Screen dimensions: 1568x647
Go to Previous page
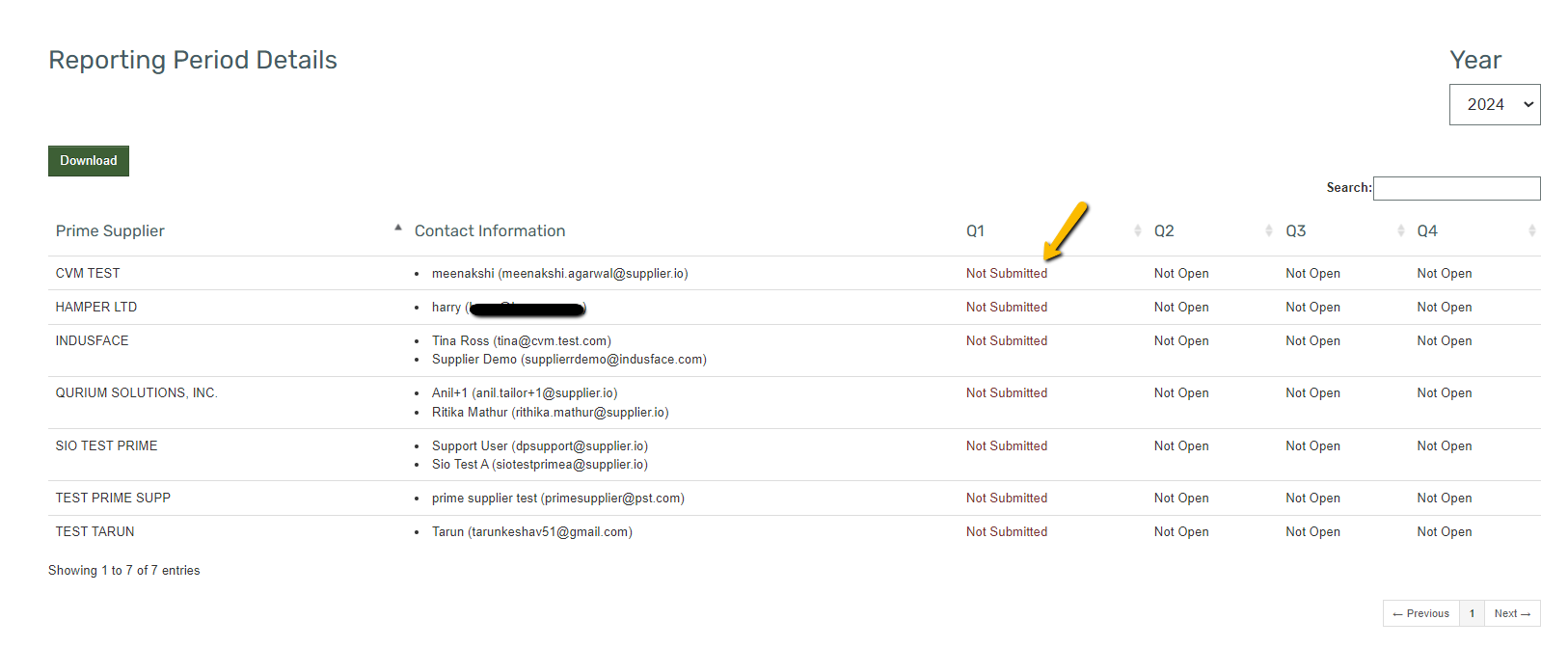click(1421, 613)
